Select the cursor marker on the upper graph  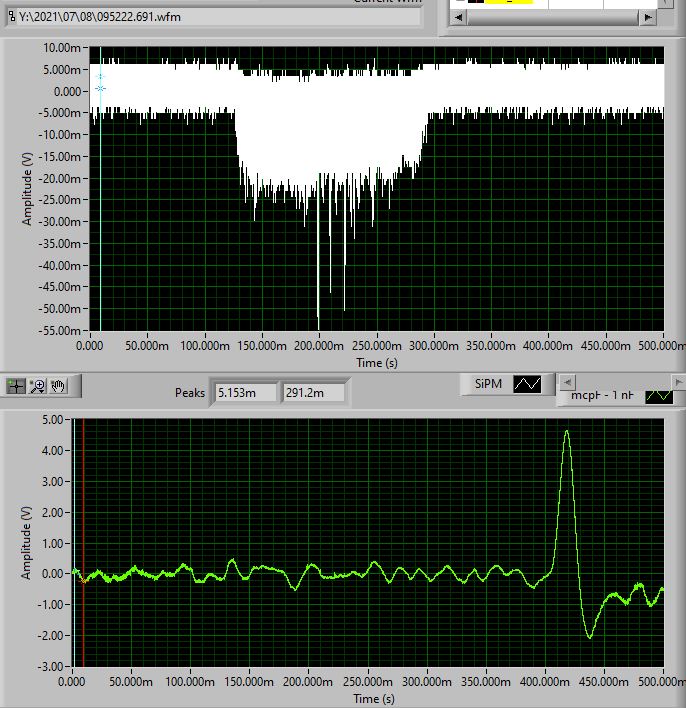tap(101, 88)
